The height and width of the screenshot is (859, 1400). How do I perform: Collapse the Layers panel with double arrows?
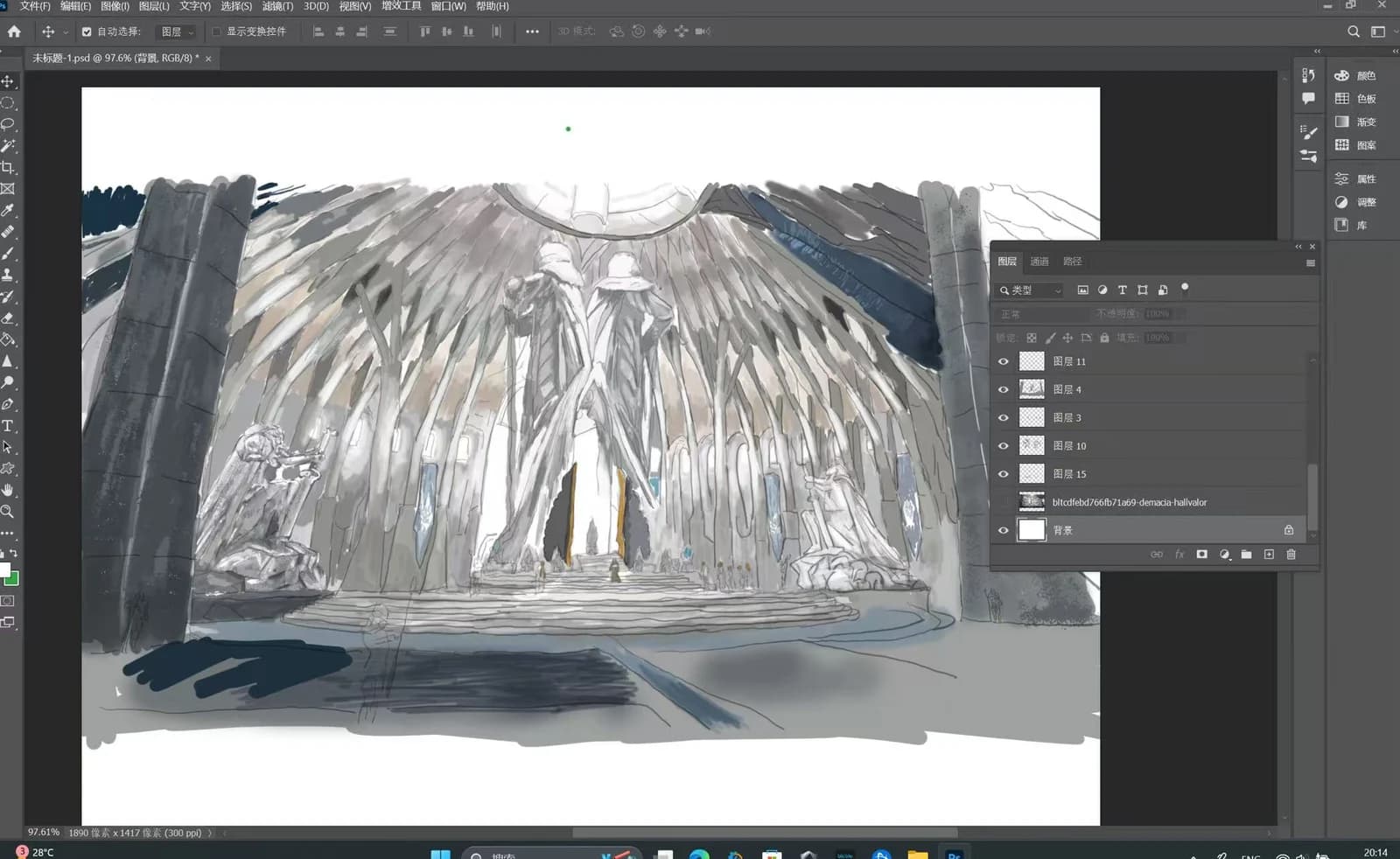point(1298,247)
